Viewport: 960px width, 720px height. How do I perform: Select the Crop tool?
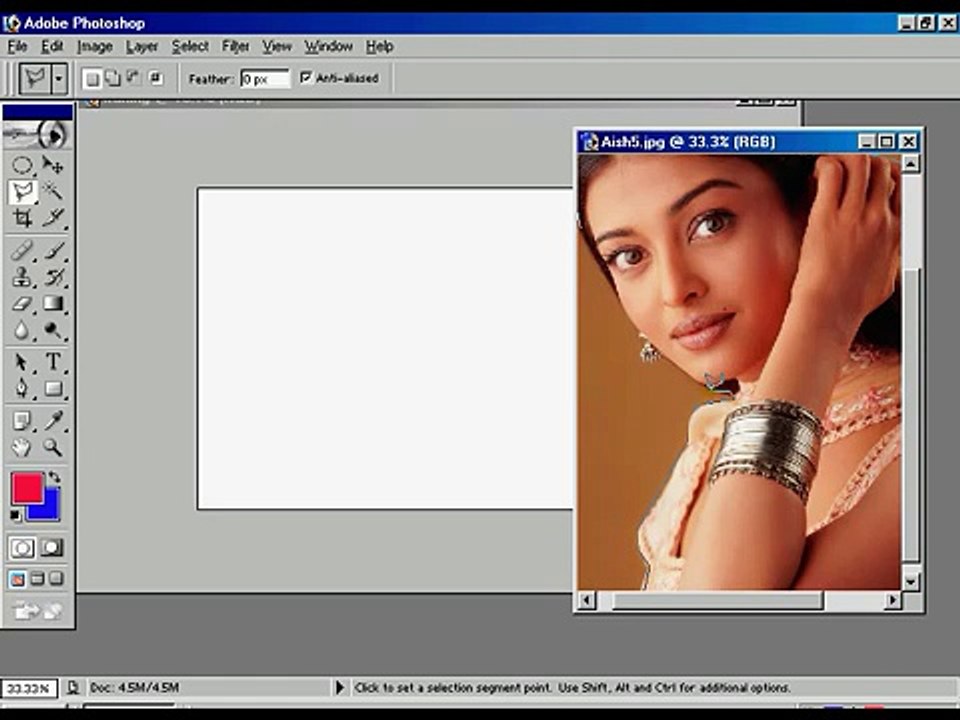22,218
